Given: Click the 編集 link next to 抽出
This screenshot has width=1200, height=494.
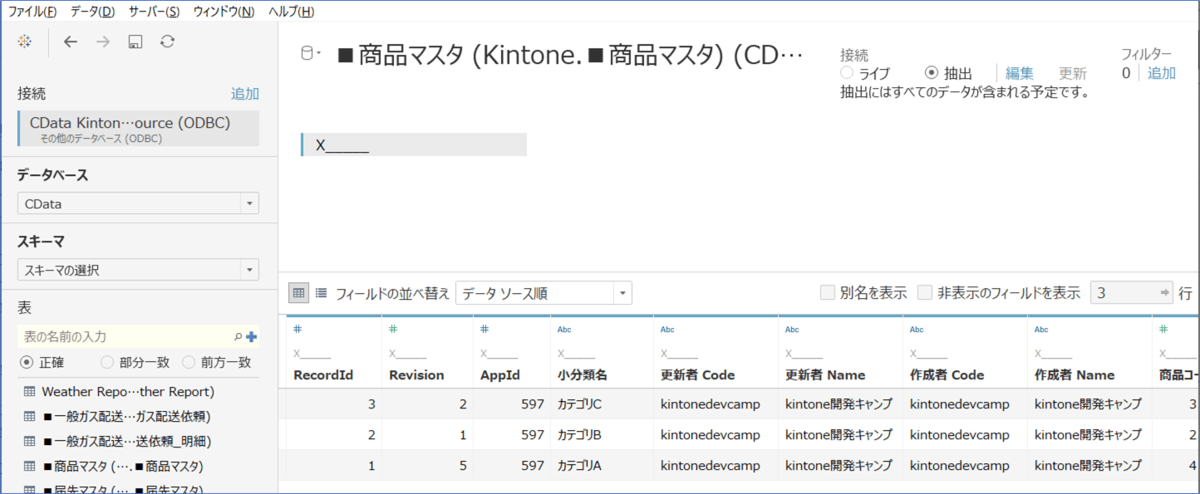Looking at the screenshot, I should [1019, 73].
